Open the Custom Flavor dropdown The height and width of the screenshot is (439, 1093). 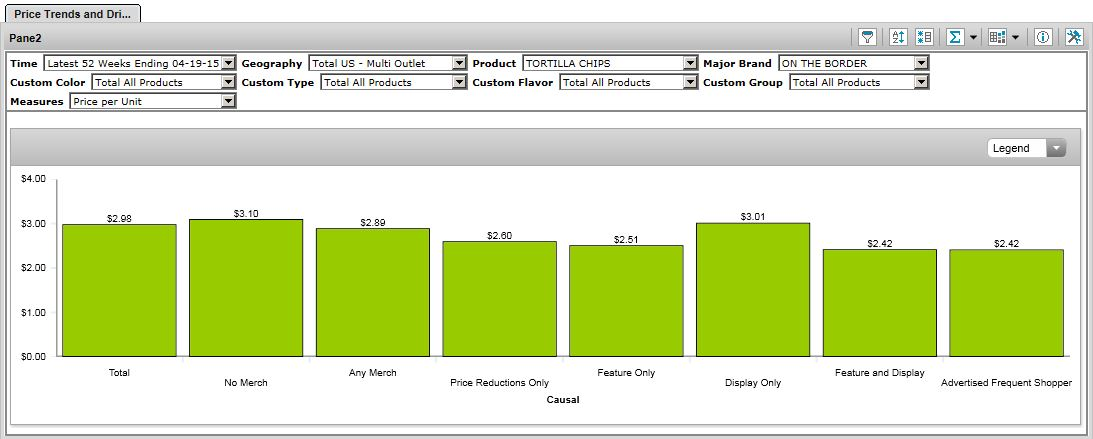click(690, 82)
